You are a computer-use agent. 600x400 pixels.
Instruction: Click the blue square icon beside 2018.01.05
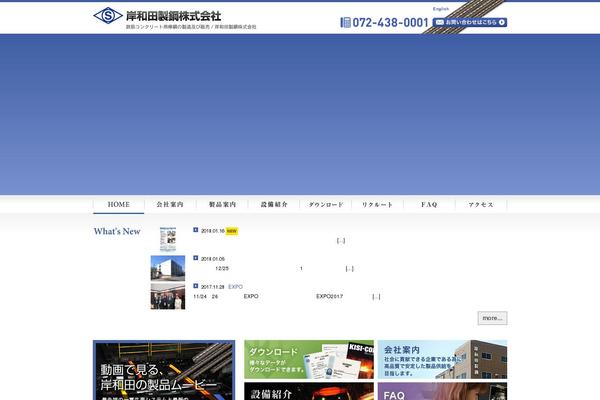click(196, 258)
